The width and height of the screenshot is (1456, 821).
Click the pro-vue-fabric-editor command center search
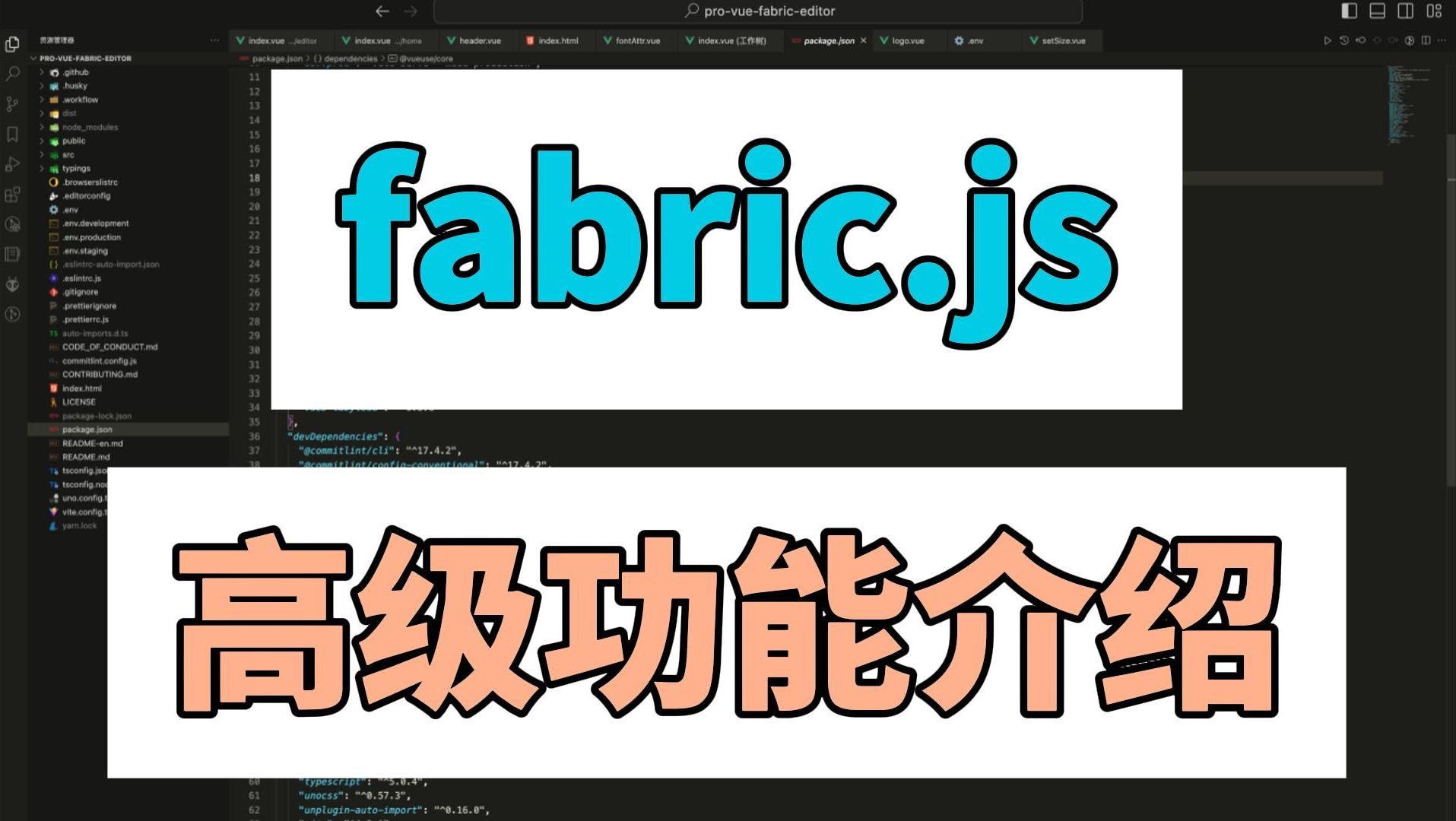click(758, 11)
